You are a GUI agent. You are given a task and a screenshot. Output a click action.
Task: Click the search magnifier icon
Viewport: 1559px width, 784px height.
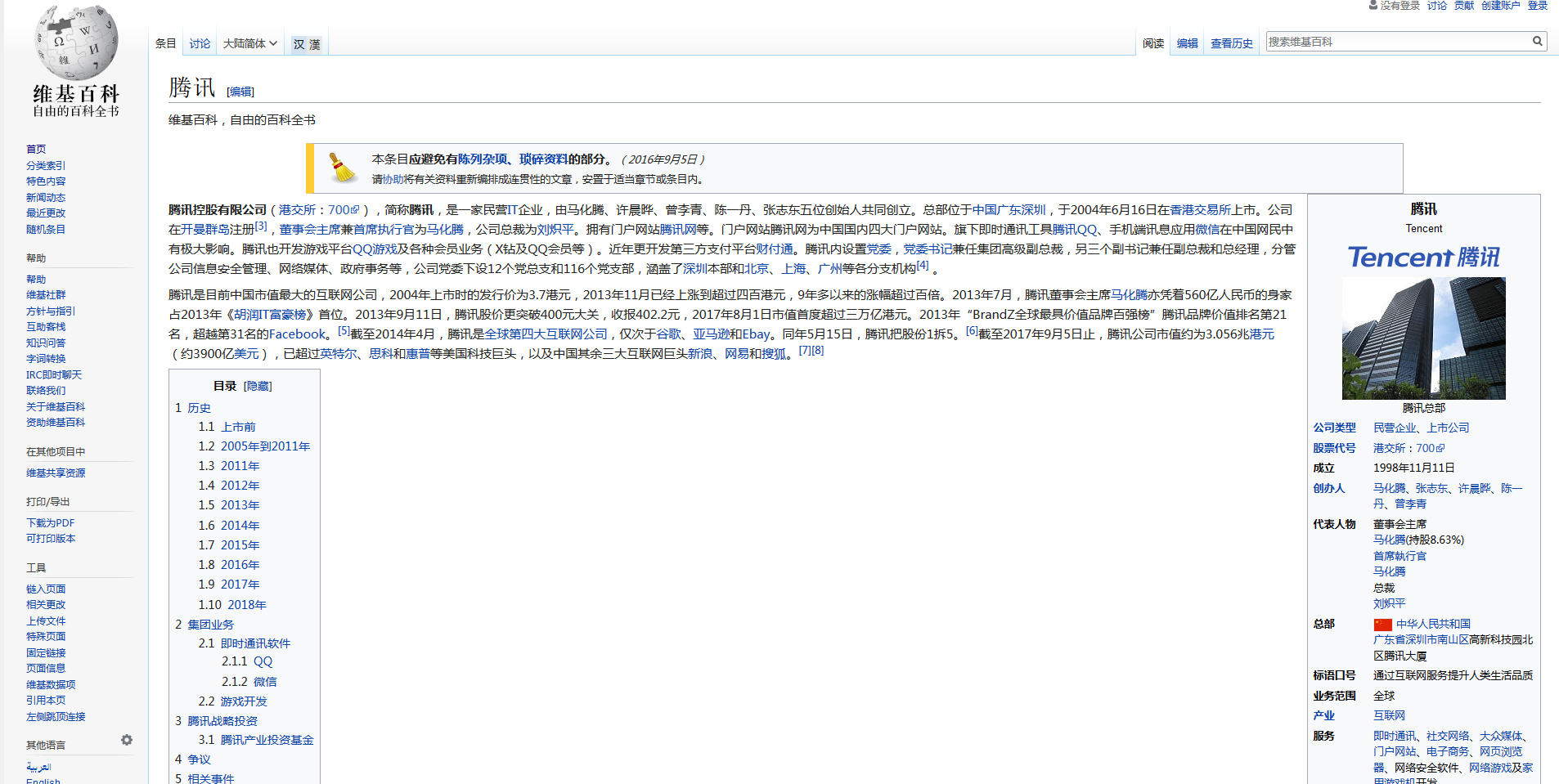[1537, 41]
